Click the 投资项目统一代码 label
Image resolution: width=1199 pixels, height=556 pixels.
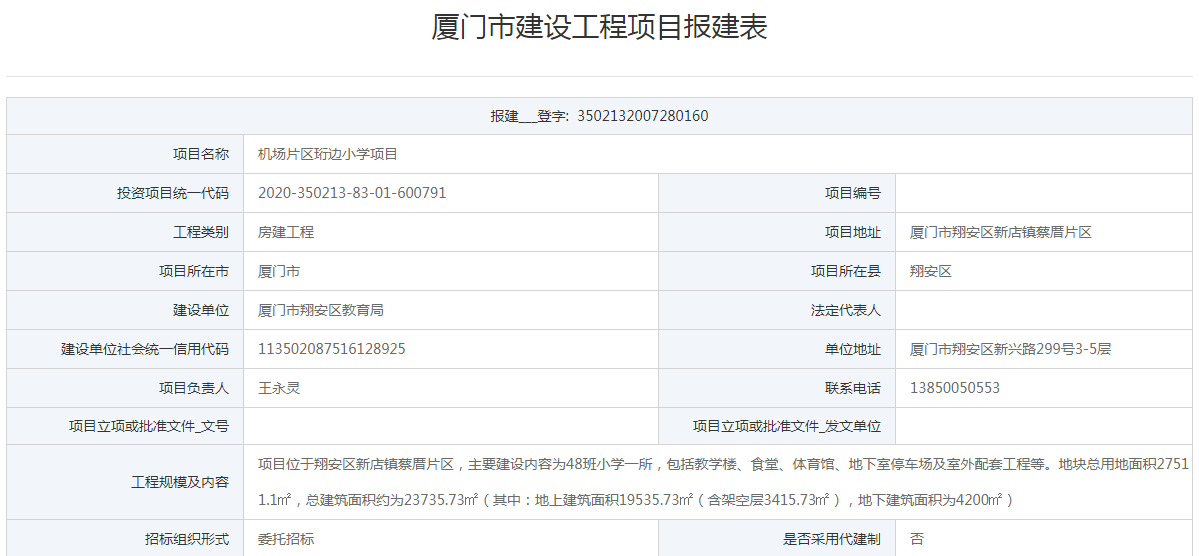174,193
